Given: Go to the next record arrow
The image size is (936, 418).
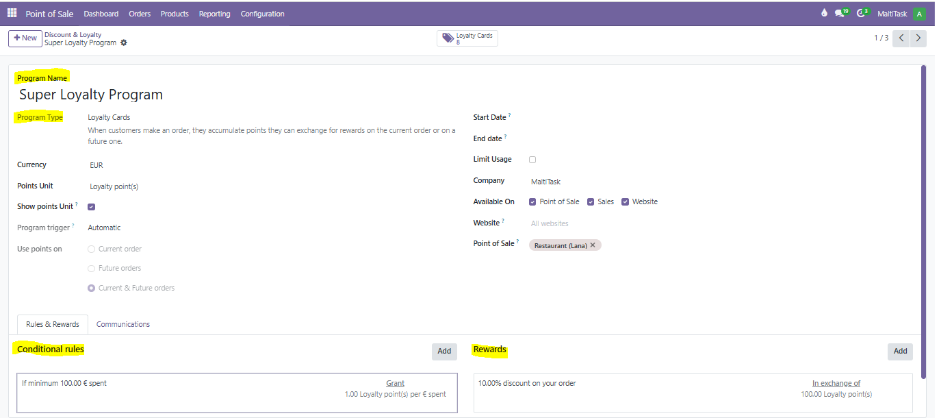Looking at the screenshot, I should pyautogui.click(x=922, y=38).
